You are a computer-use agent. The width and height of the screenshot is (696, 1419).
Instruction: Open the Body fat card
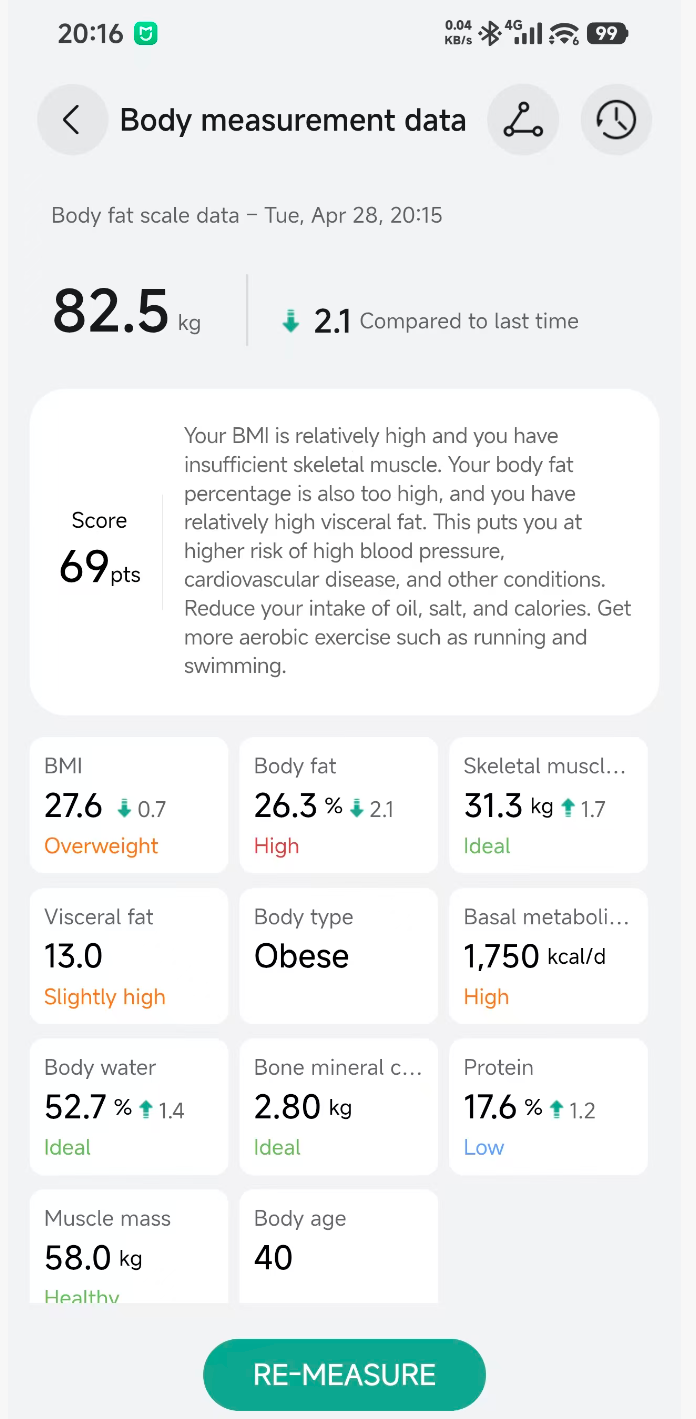click(x=339, y=805)
